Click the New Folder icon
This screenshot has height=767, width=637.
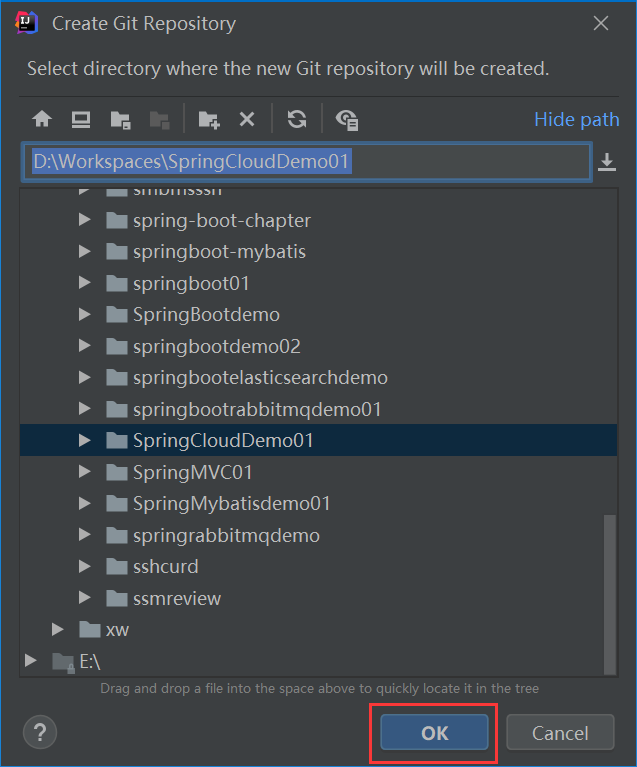click(x=209, y=120)
